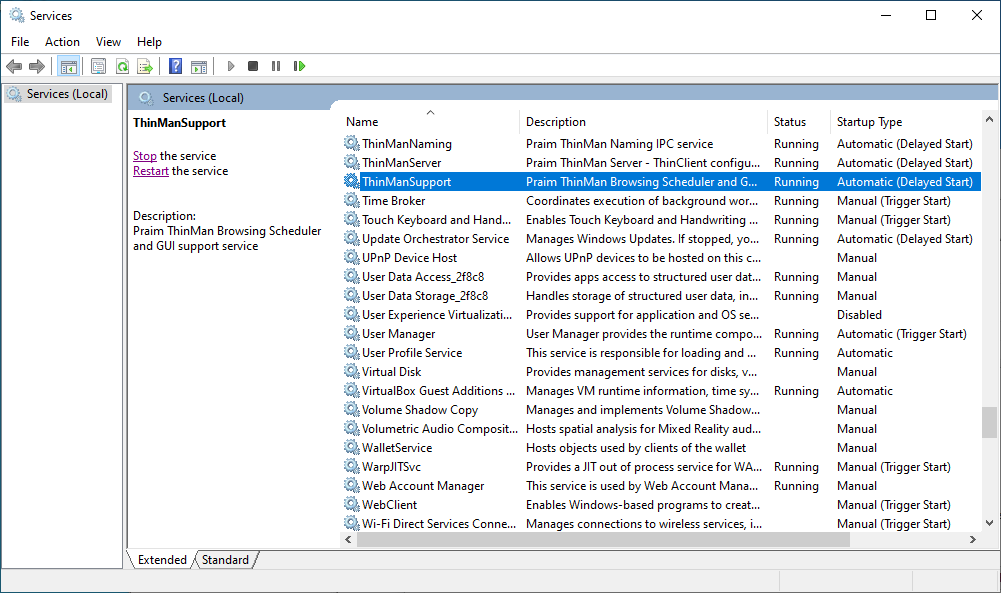Open the File menu
Image resolution: width=1001 pixels, height=593 pixels.
pyautogui.click(x=20, y=41)
